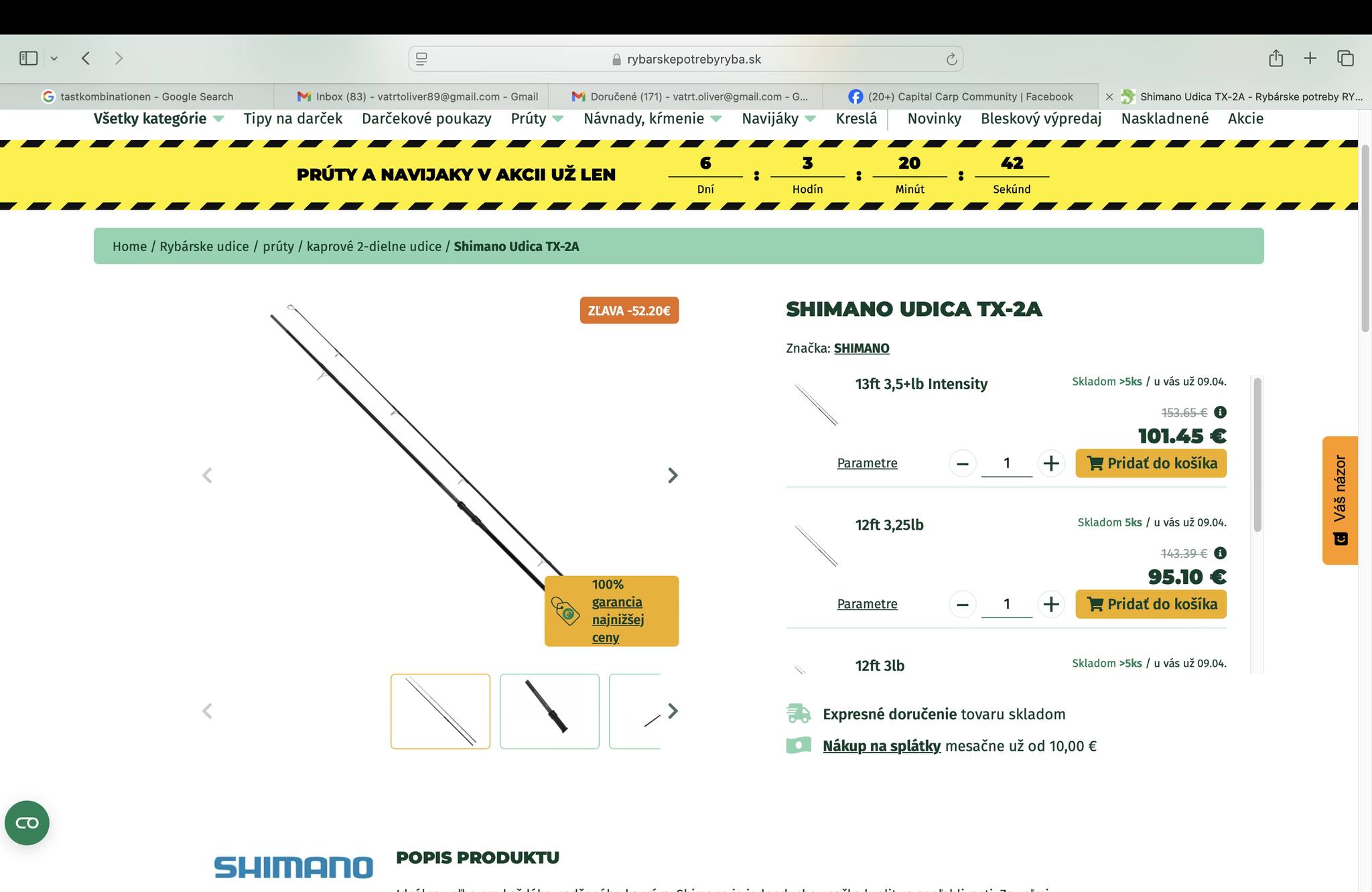Open Rybárske udice breadcrumb link
Viewport: 1372px width, 892px height.
pyautogui.click(x=204, y=246)
